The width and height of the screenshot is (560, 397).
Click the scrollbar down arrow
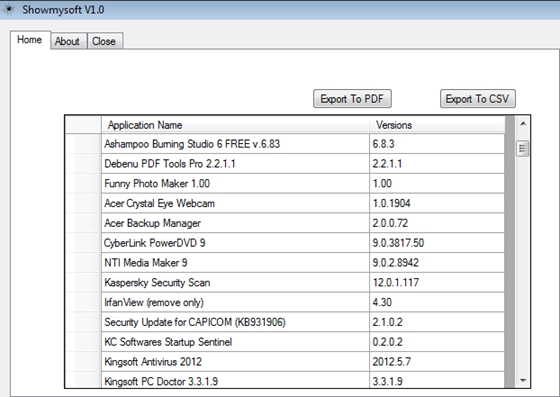pyautogui.click(x=523, y=381)
